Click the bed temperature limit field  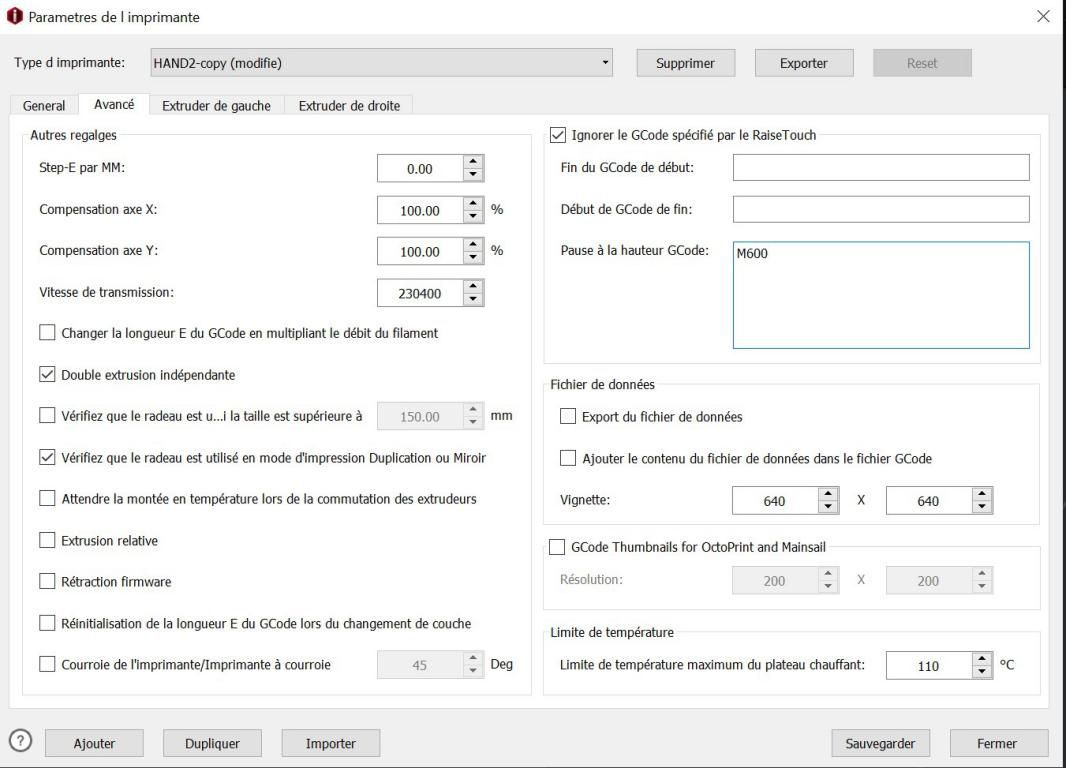point(929,665)
